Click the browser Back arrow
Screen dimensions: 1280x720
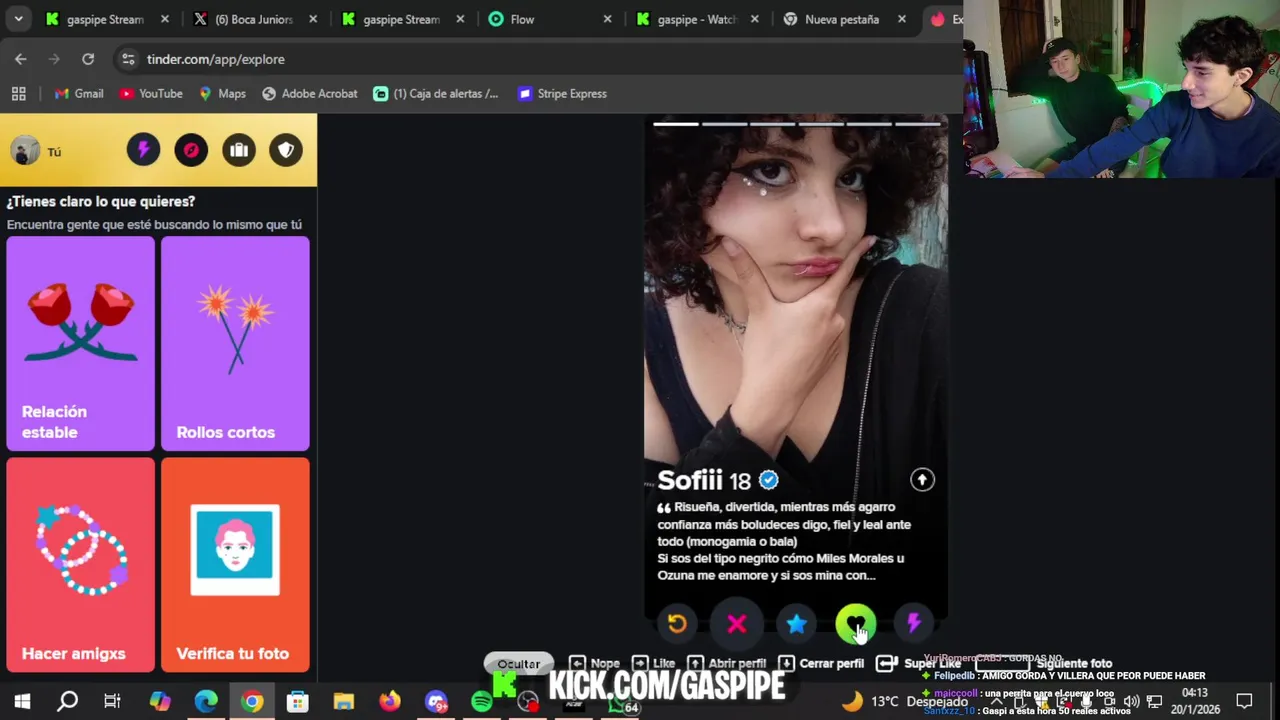(21, 59)
